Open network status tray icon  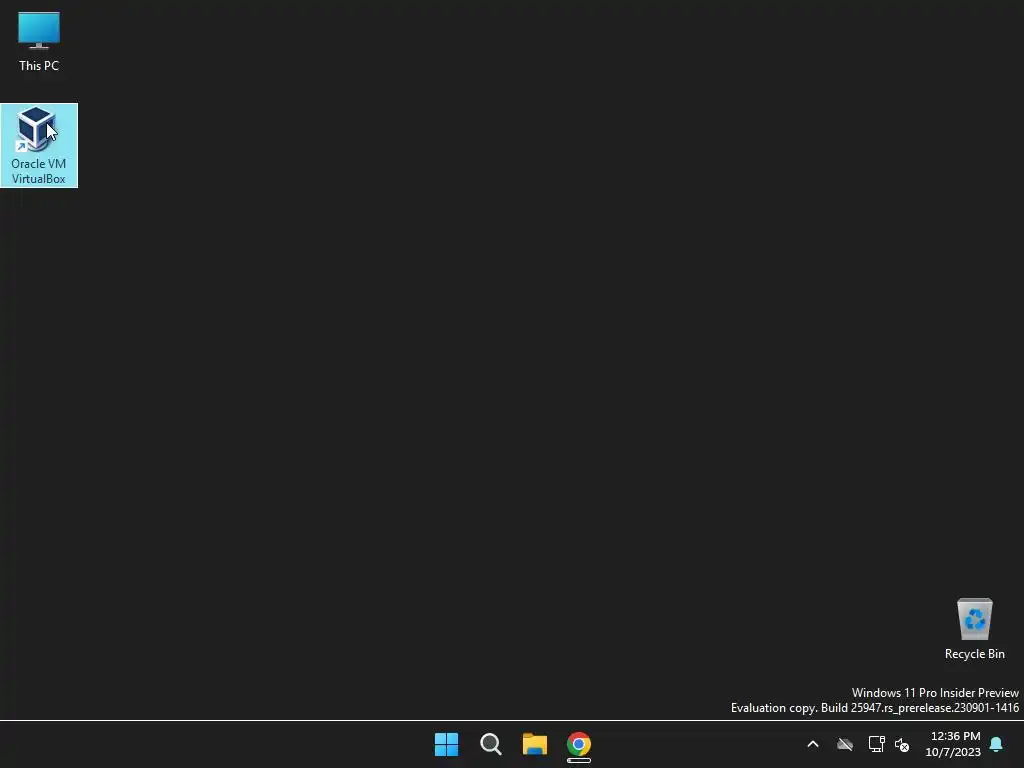tap(876, 744)
